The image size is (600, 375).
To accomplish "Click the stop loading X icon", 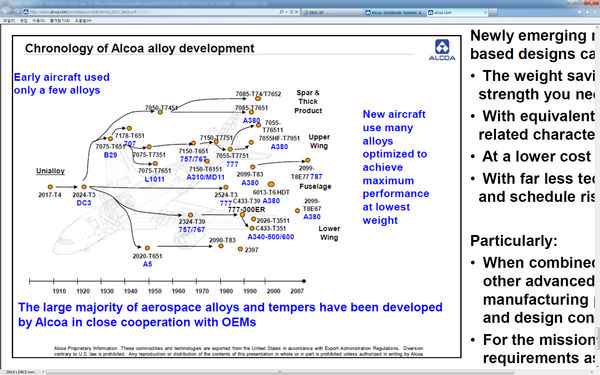I will pyautogui.click(x=297, y=12).
